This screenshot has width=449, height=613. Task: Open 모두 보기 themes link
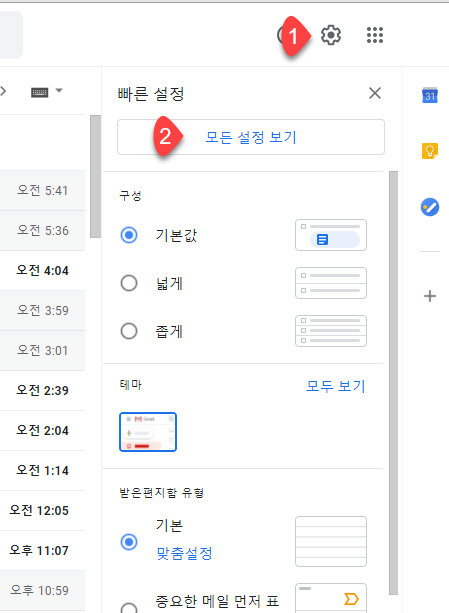pos(335,386)
